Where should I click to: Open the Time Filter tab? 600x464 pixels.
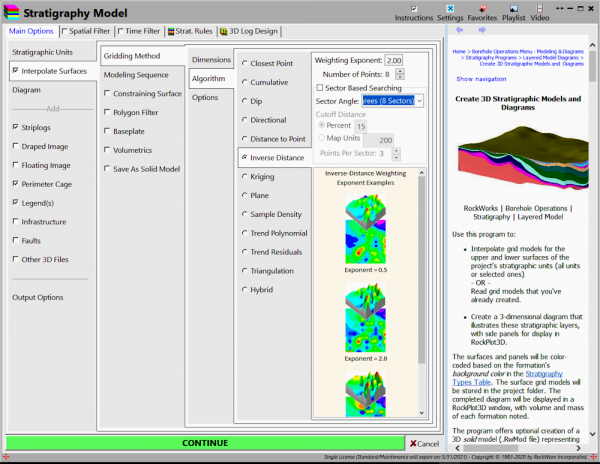(139, 31)
